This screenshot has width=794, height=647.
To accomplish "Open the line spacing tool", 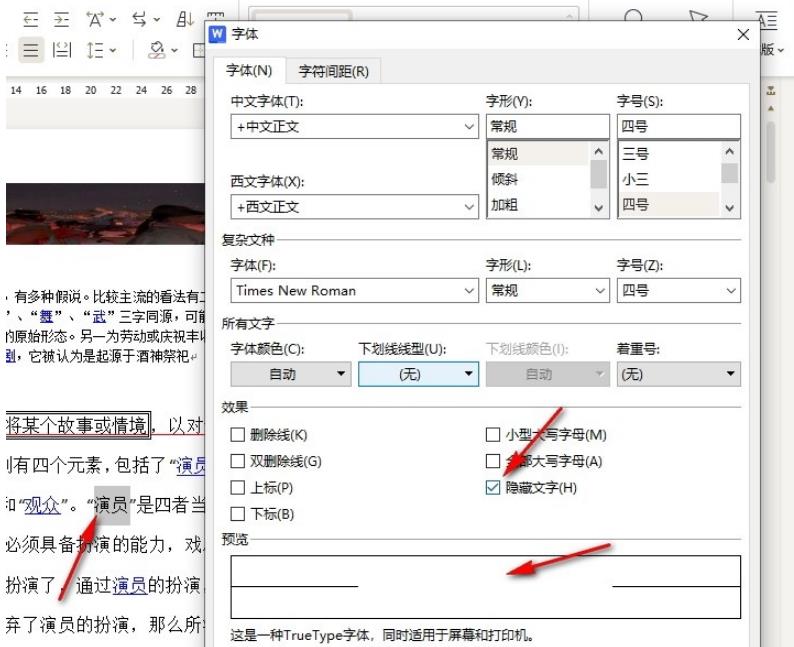I will tap(95, 50).
